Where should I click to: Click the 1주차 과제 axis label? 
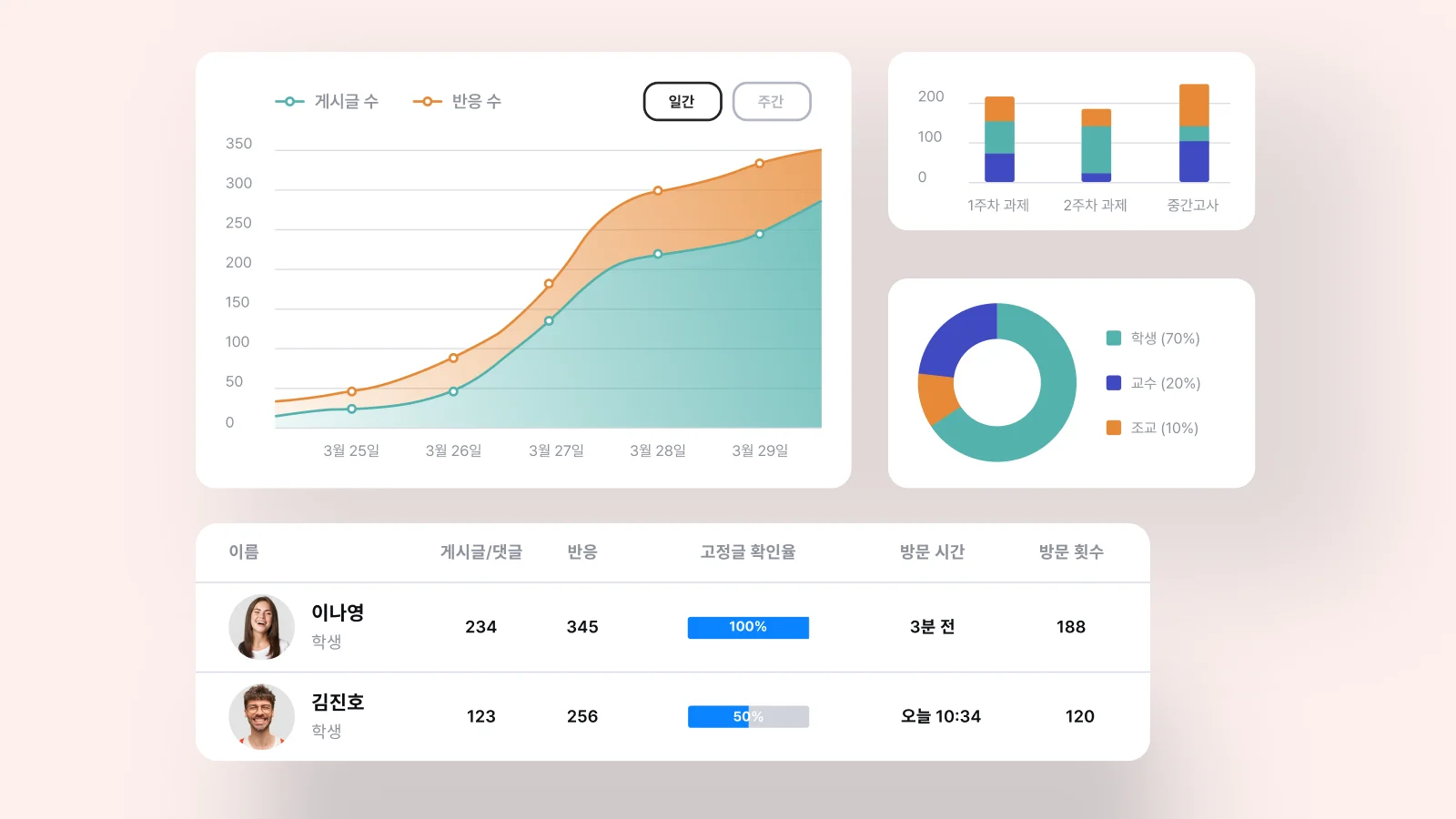click(998, 206)
